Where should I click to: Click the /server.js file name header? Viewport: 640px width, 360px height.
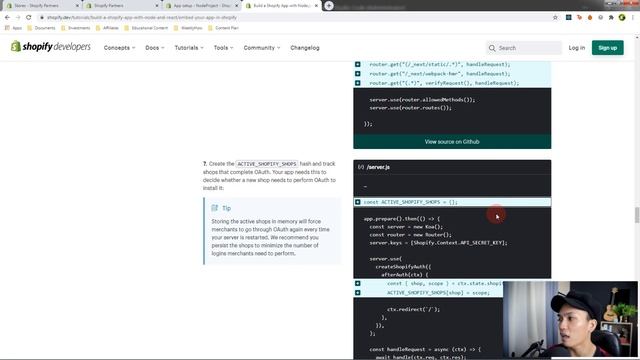pyautogui.click(x=378, y=167)
